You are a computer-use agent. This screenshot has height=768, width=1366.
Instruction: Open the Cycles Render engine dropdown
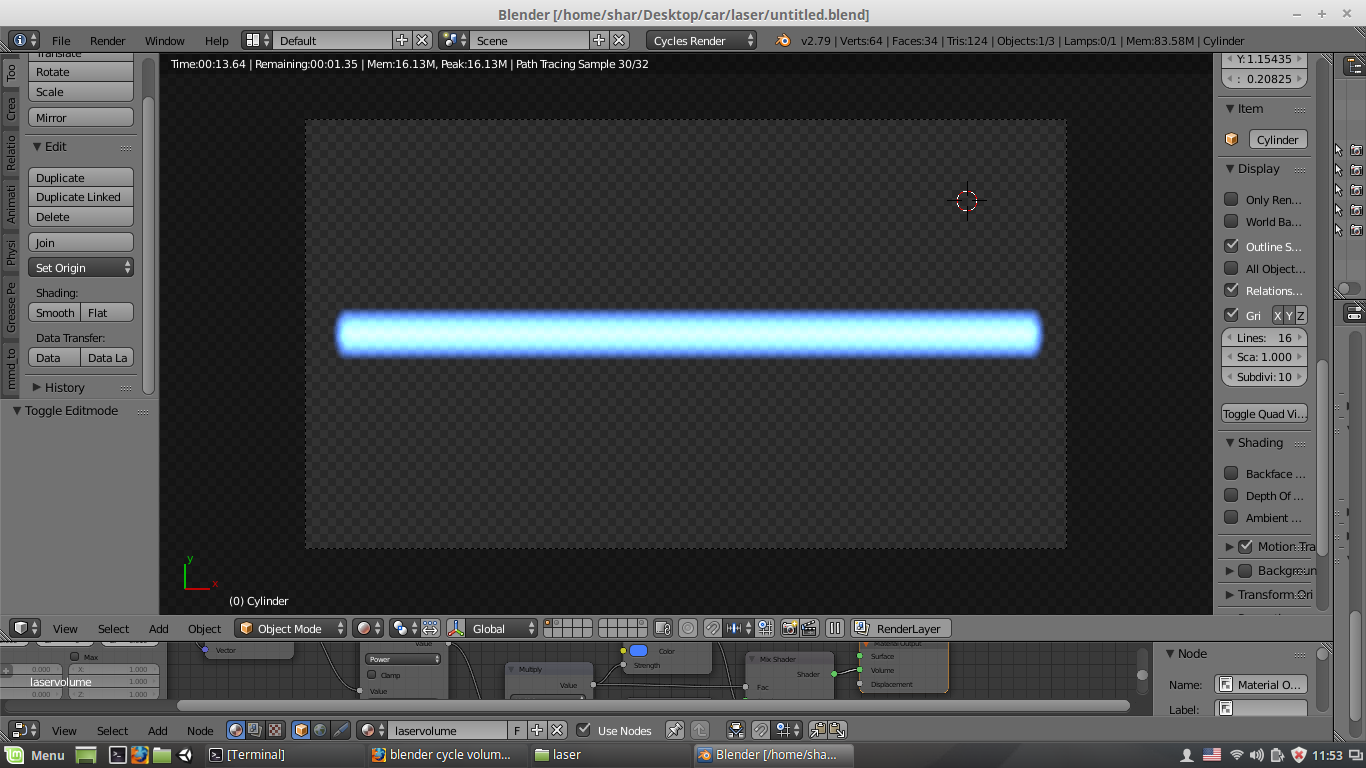(x=702, y=40)
